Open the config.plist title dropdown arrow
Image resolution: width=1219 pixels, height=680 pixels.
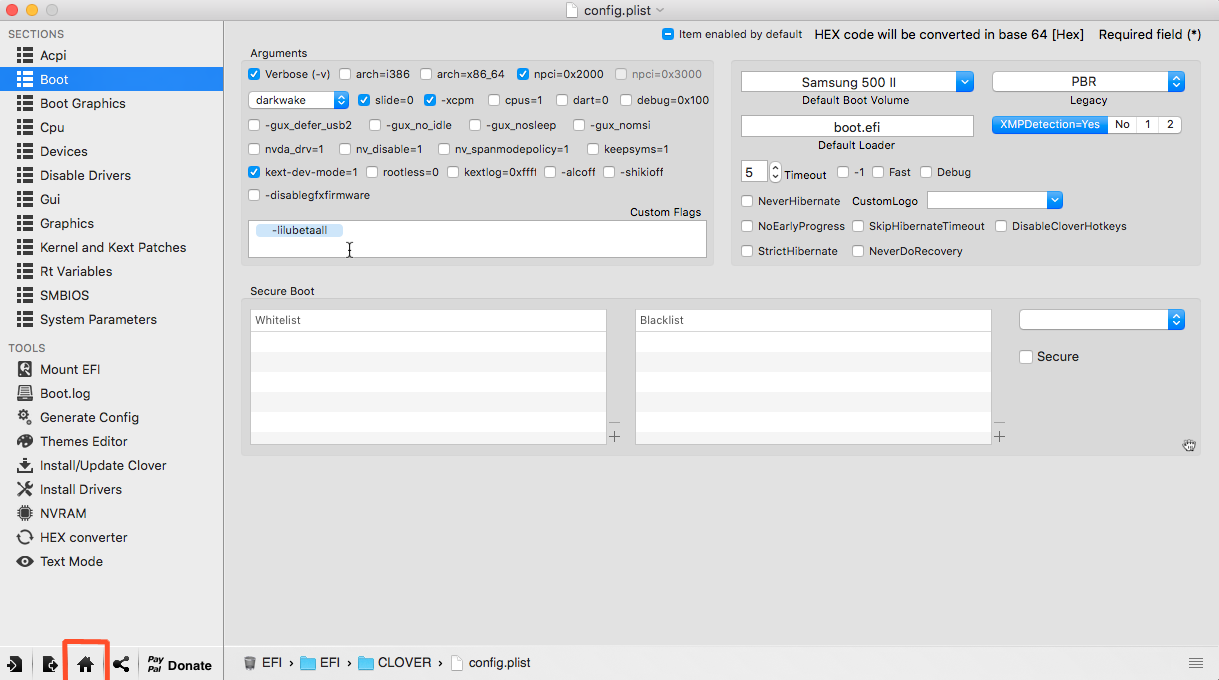(x=661, y=10)
